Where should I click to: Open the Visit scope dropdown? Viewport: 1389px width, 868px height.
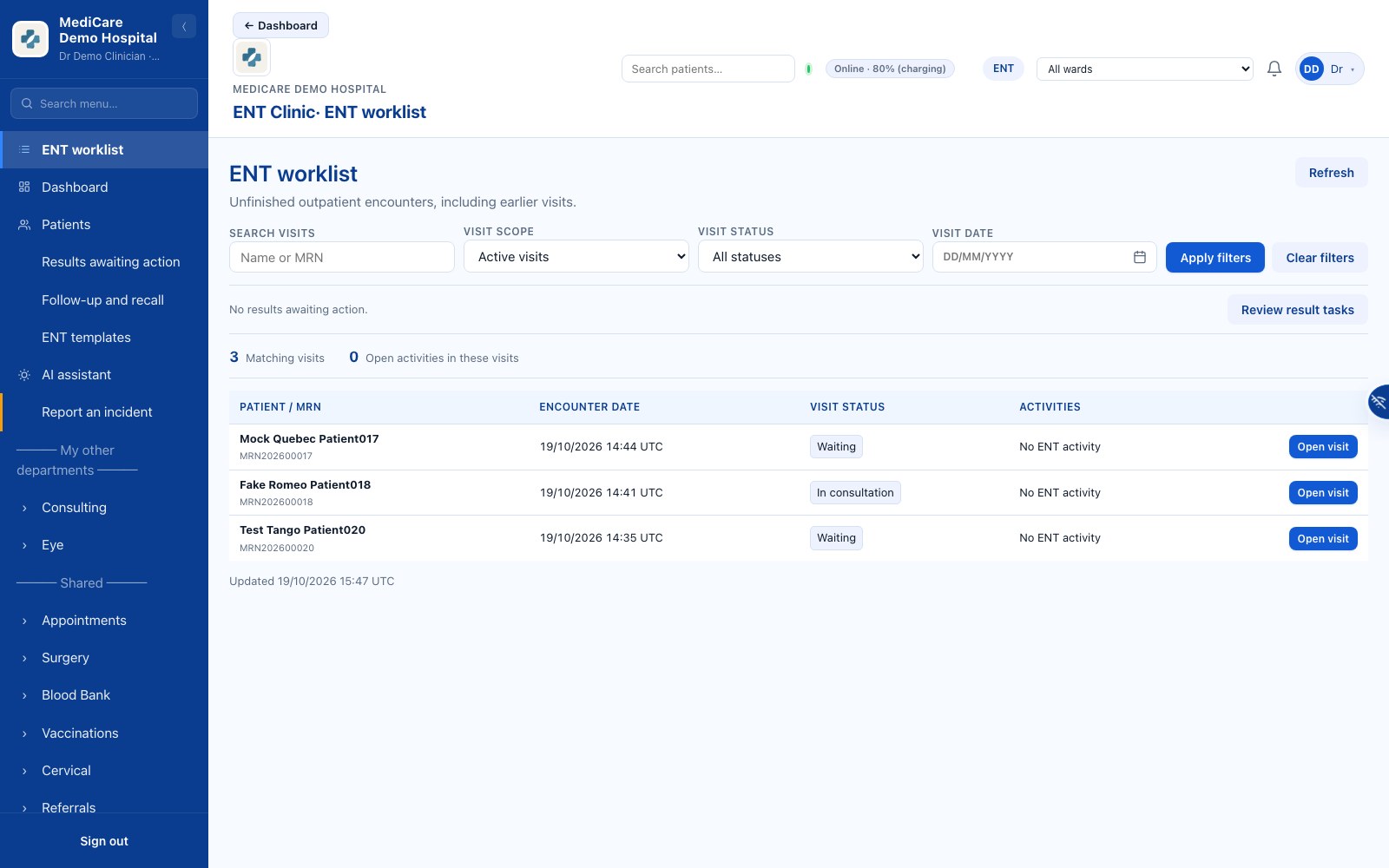tap(576, 257)
